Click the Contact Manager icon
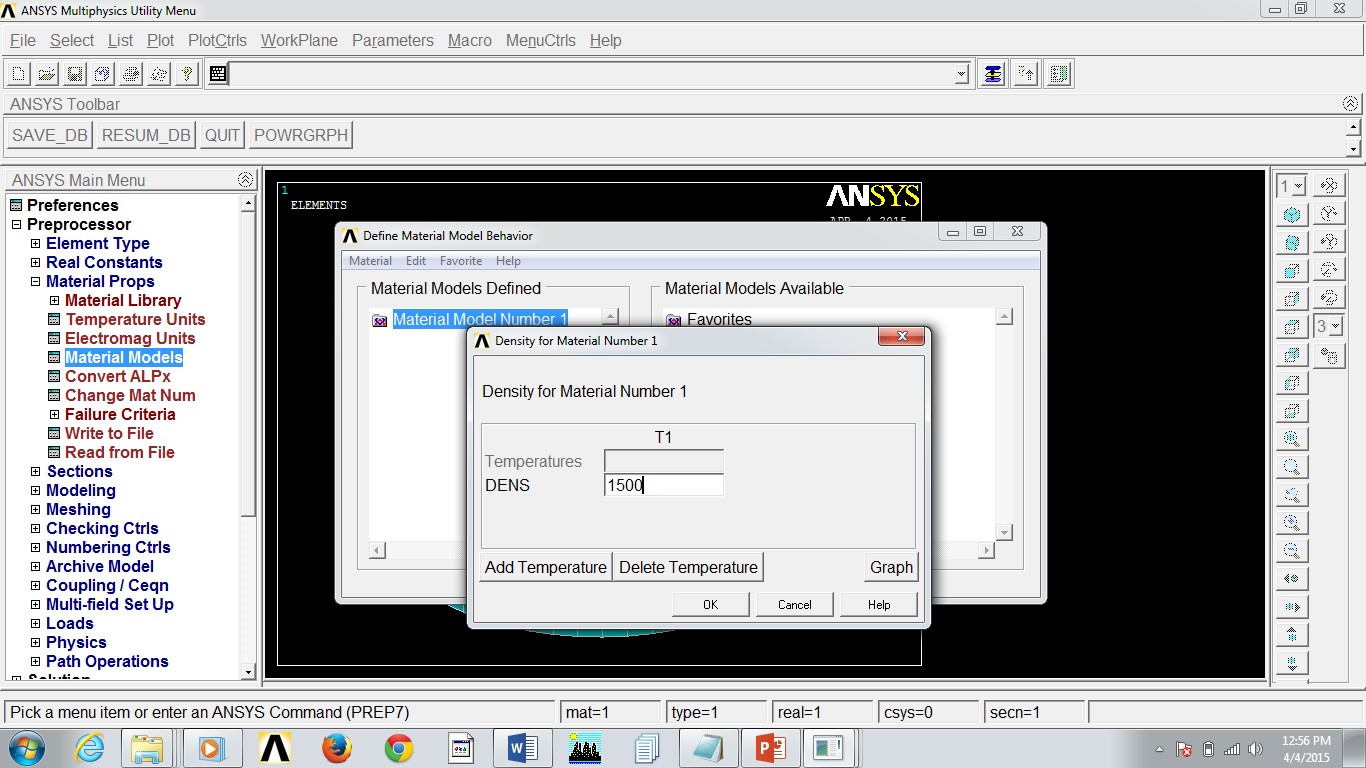 point(1060,74)
